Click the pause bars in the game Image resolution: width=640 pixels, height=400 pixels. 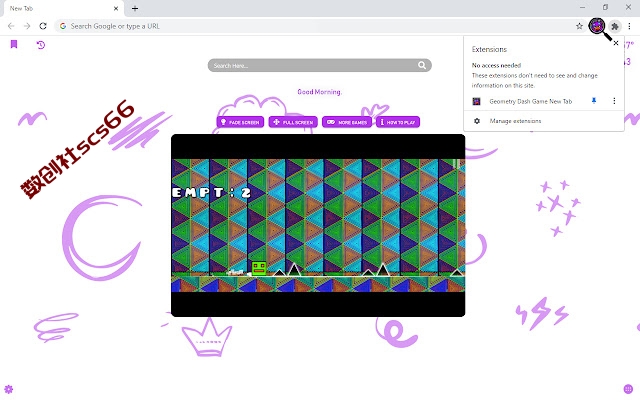[x=456, y=164]
